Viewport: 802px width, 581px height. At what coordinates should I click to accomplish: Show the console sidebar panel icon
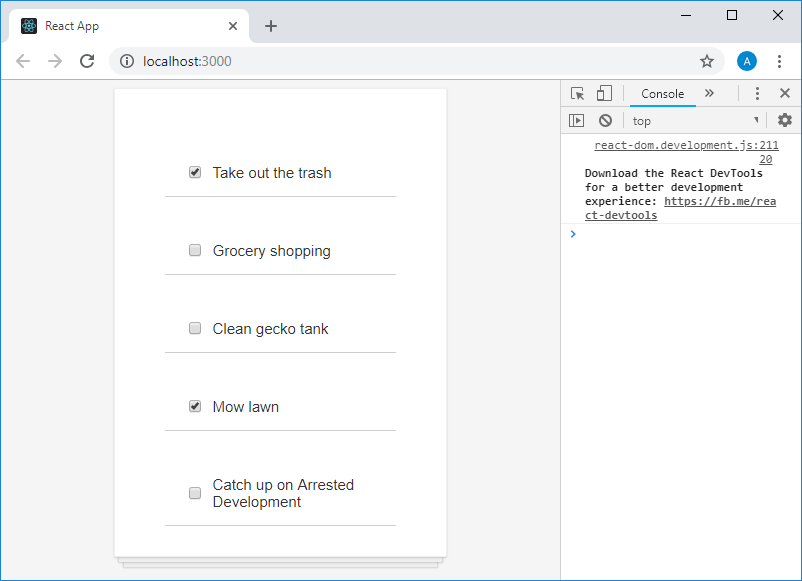(x=577, y=120)
